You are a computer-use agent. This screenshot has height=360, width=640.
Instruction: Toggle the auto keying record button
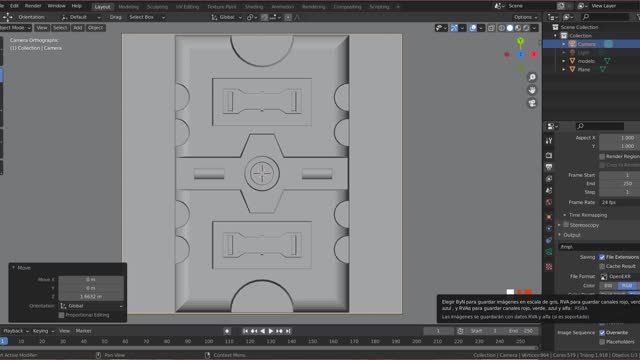pyautogui.click(x=227, y=331)
